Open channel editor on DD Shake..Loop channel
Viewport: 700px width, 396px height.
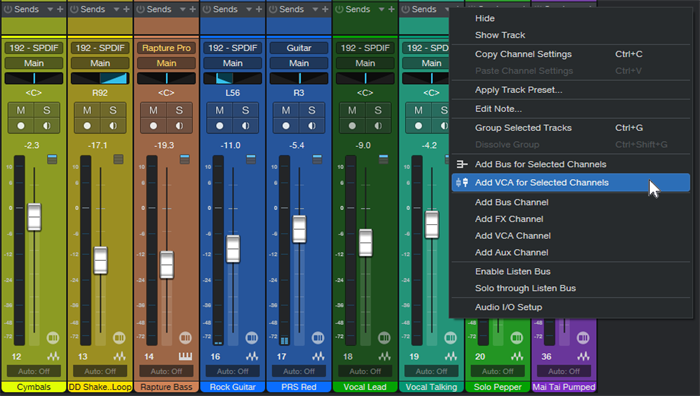119,338
